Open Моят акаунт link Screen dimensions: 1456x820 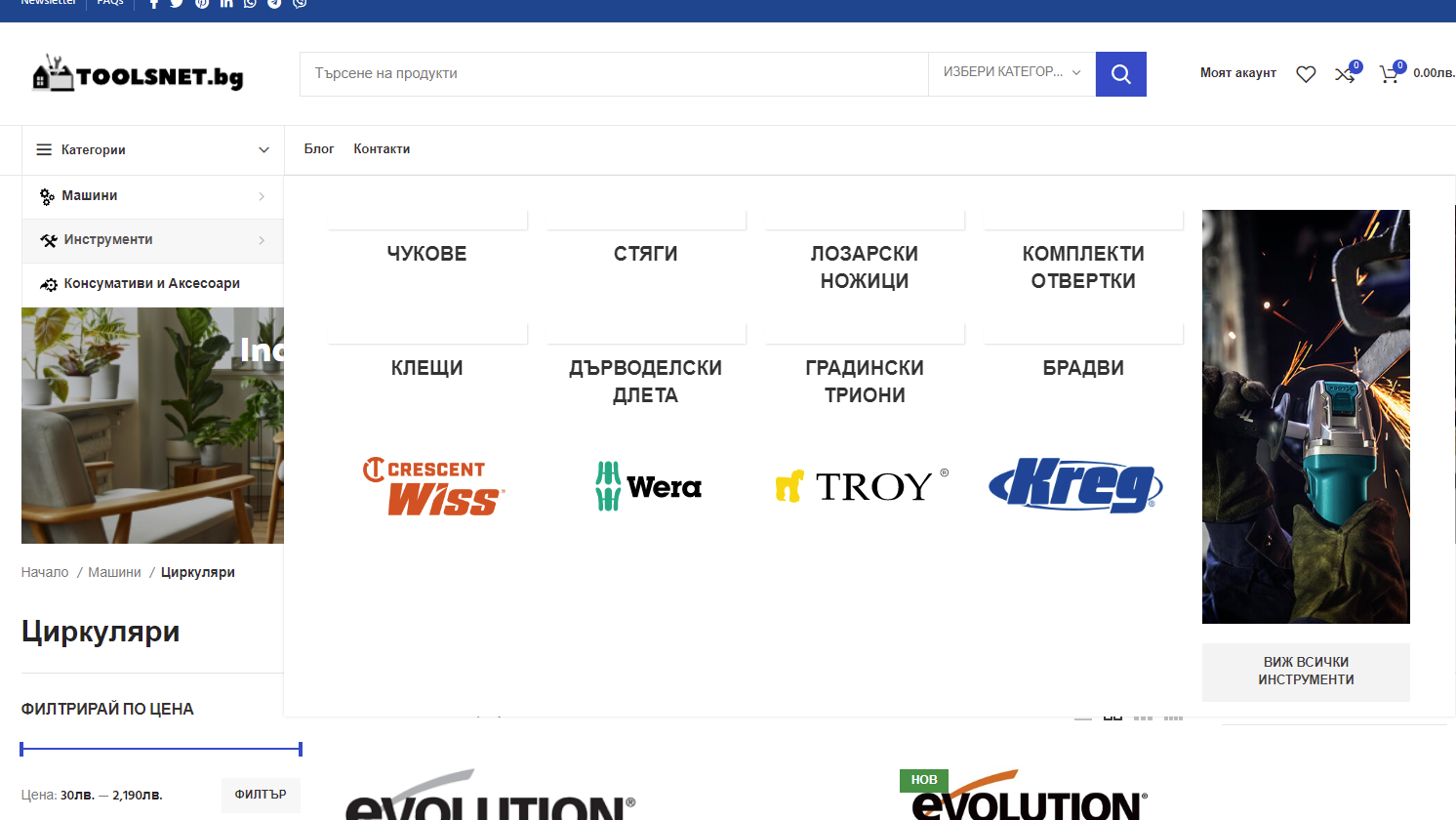[x=1237, y=73]
